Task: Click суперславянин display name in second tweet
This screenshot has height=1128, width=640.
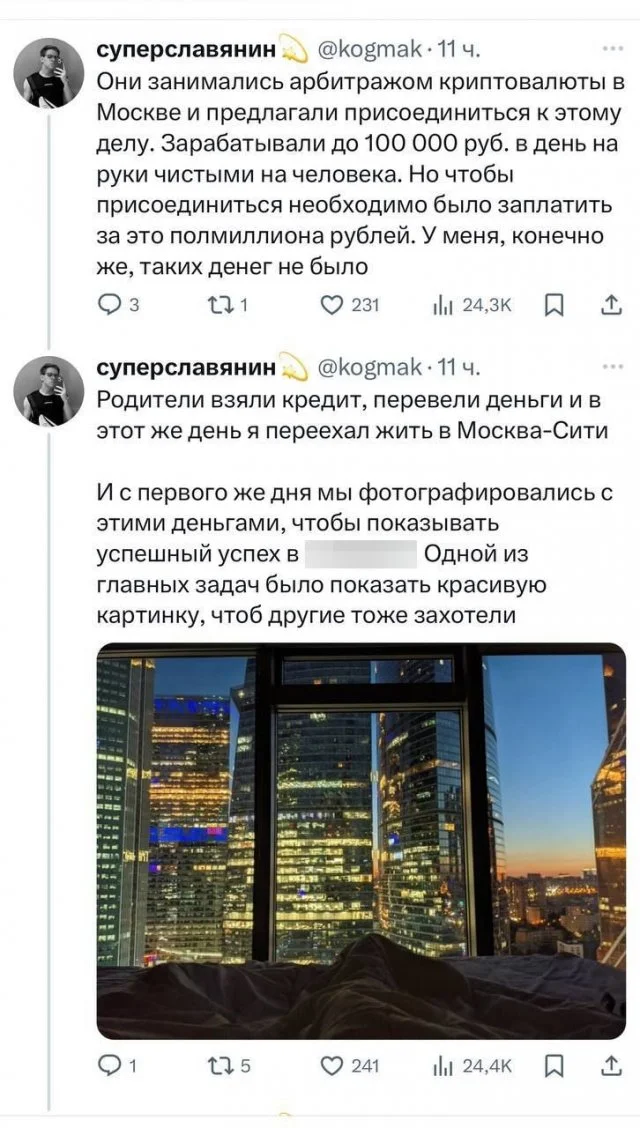Action: click(x=188, y=368)
